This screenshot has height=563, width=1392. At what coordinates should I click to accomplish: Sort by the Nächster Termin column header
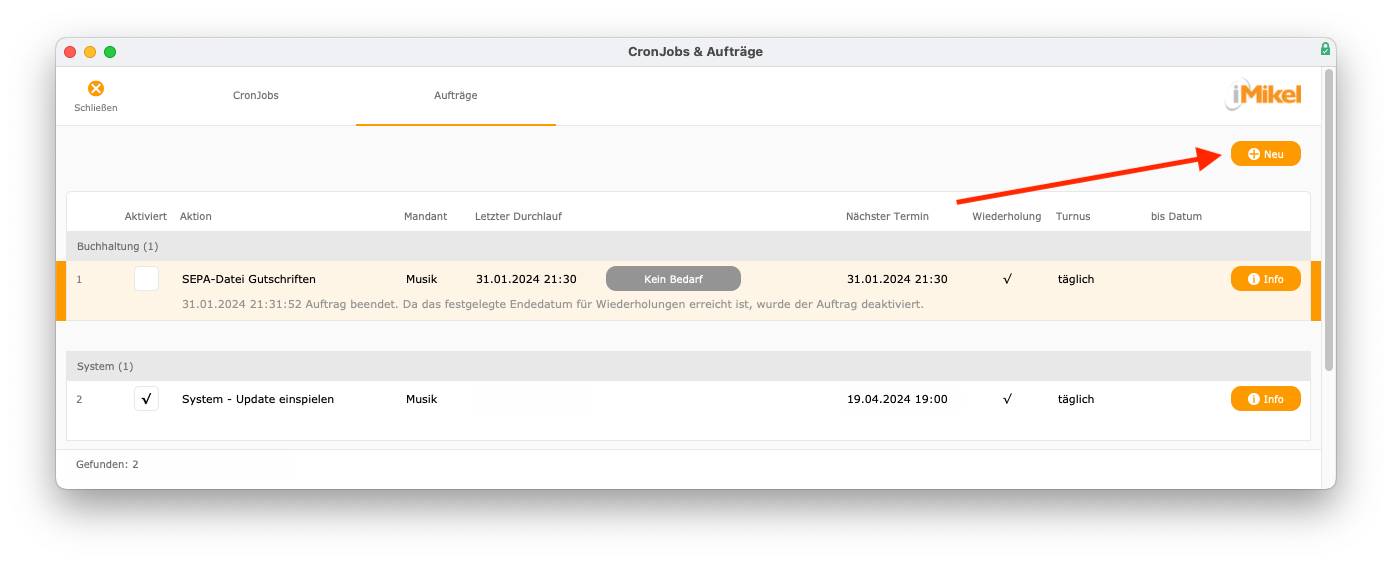[886, 216]
